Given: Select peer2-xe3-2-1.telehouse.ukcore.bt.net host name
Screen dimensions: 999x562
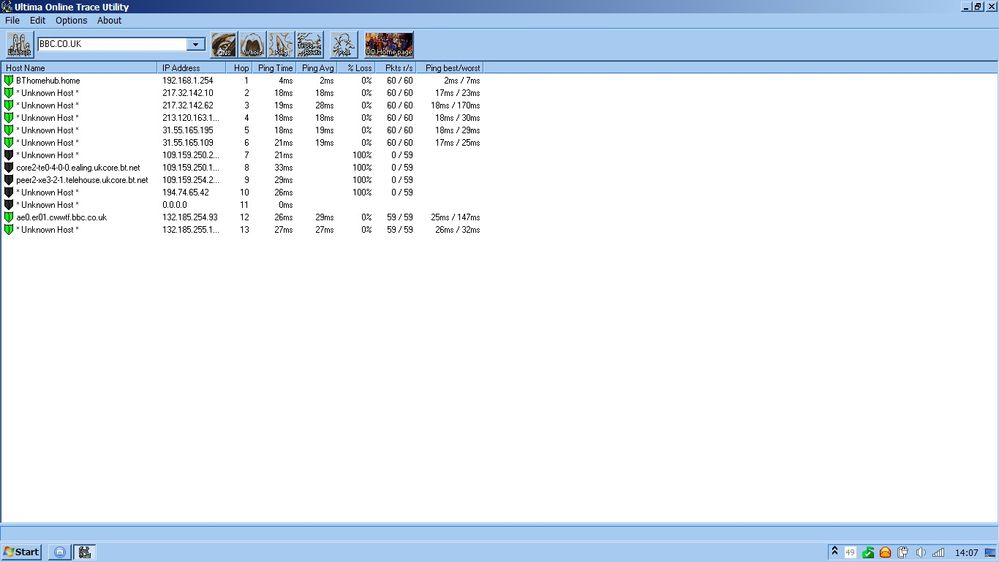Looking at the screenshot, I should pos(82,180).
